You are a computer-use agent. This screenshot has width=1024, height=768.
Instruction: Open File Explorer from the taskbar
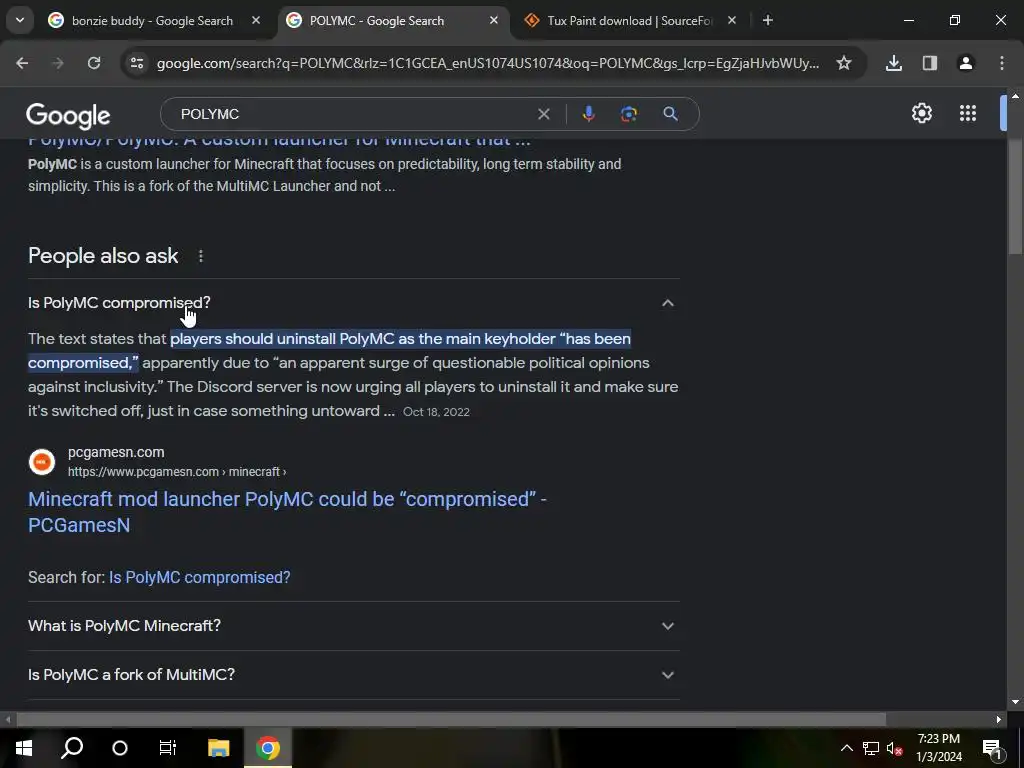219,748
